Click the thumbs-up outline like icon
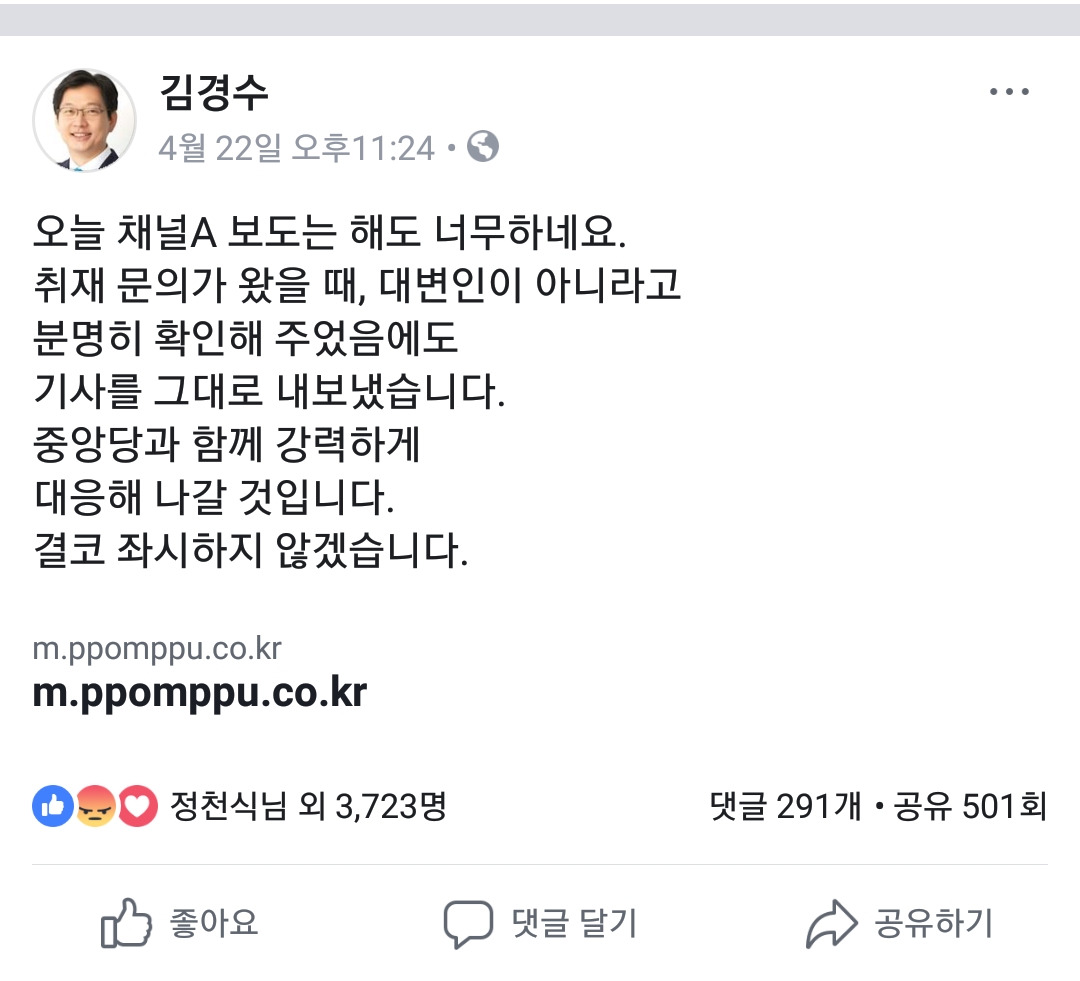Image resolution: width=1080 pixels, height=981 pixels. click(126, 923)
